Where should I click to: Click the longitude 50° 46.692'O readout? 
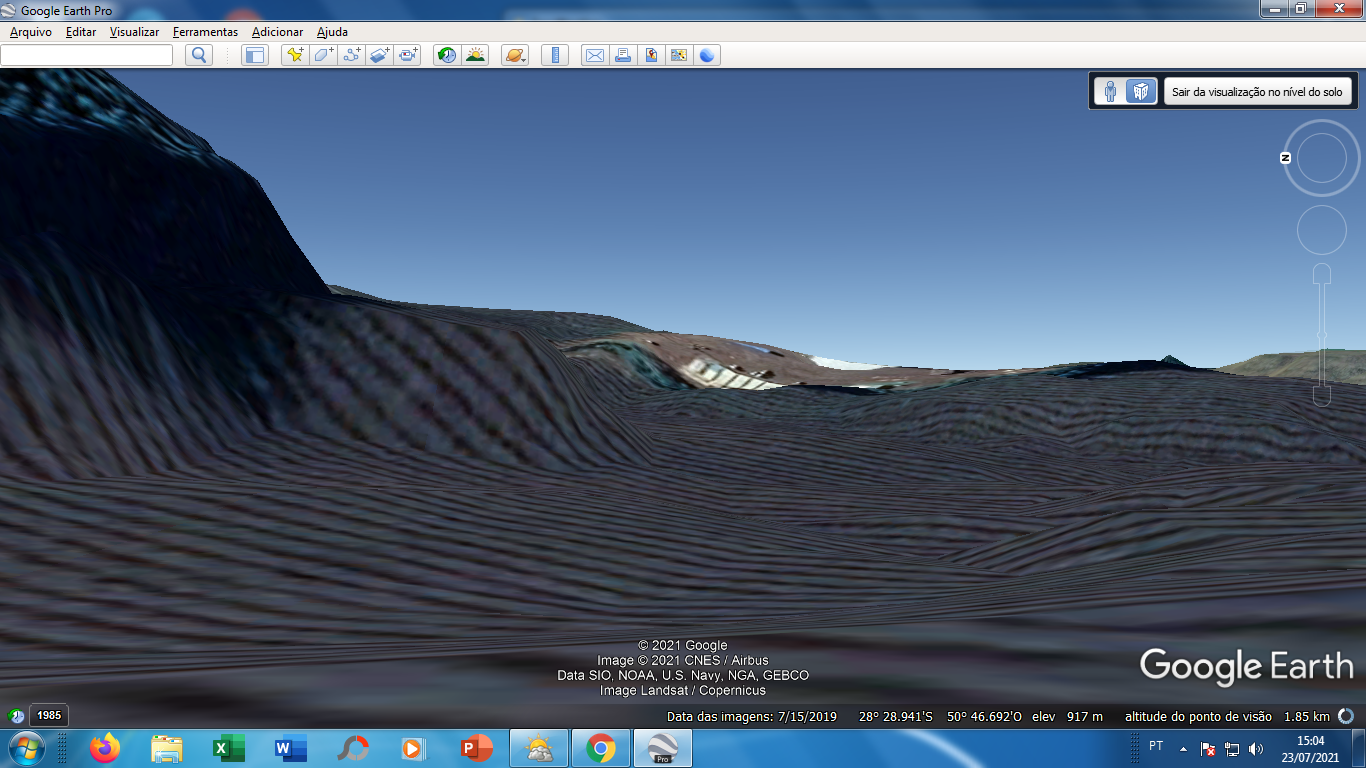tap(984, 717)
